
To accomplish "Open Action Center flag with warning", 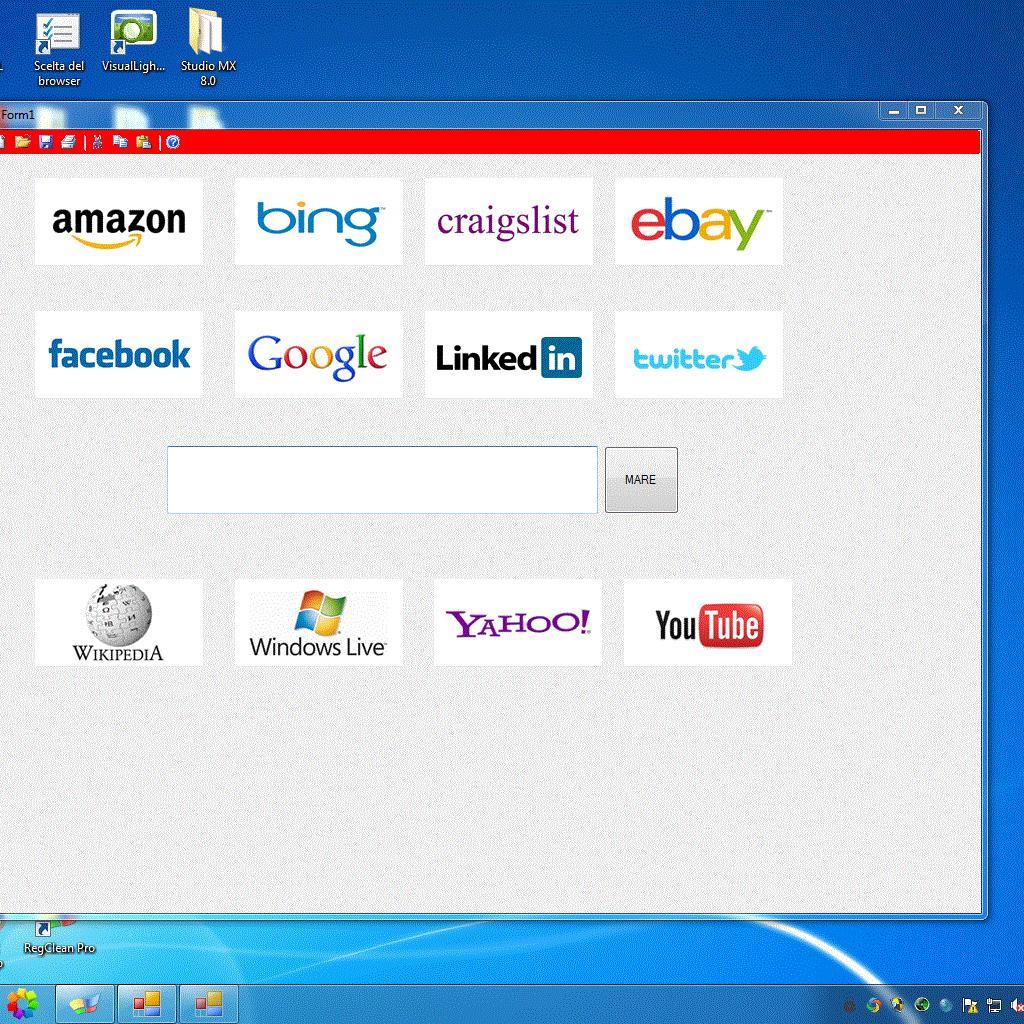I will point(970,1006).
